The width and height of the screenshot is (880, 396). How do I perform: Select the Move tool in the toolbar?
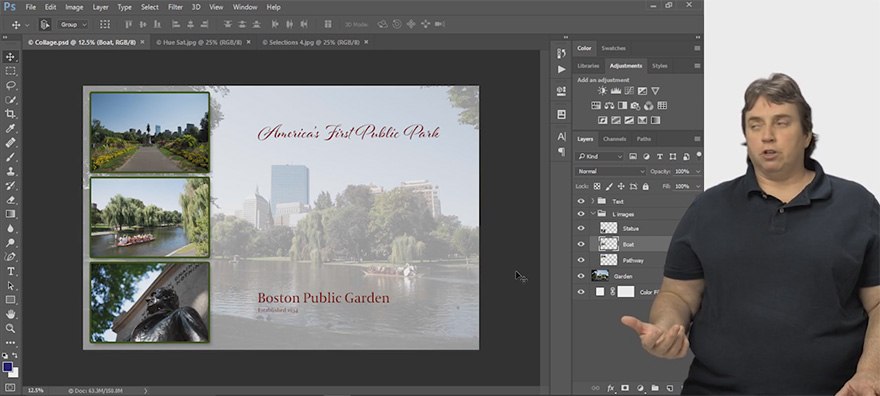[x=11, y=57]
